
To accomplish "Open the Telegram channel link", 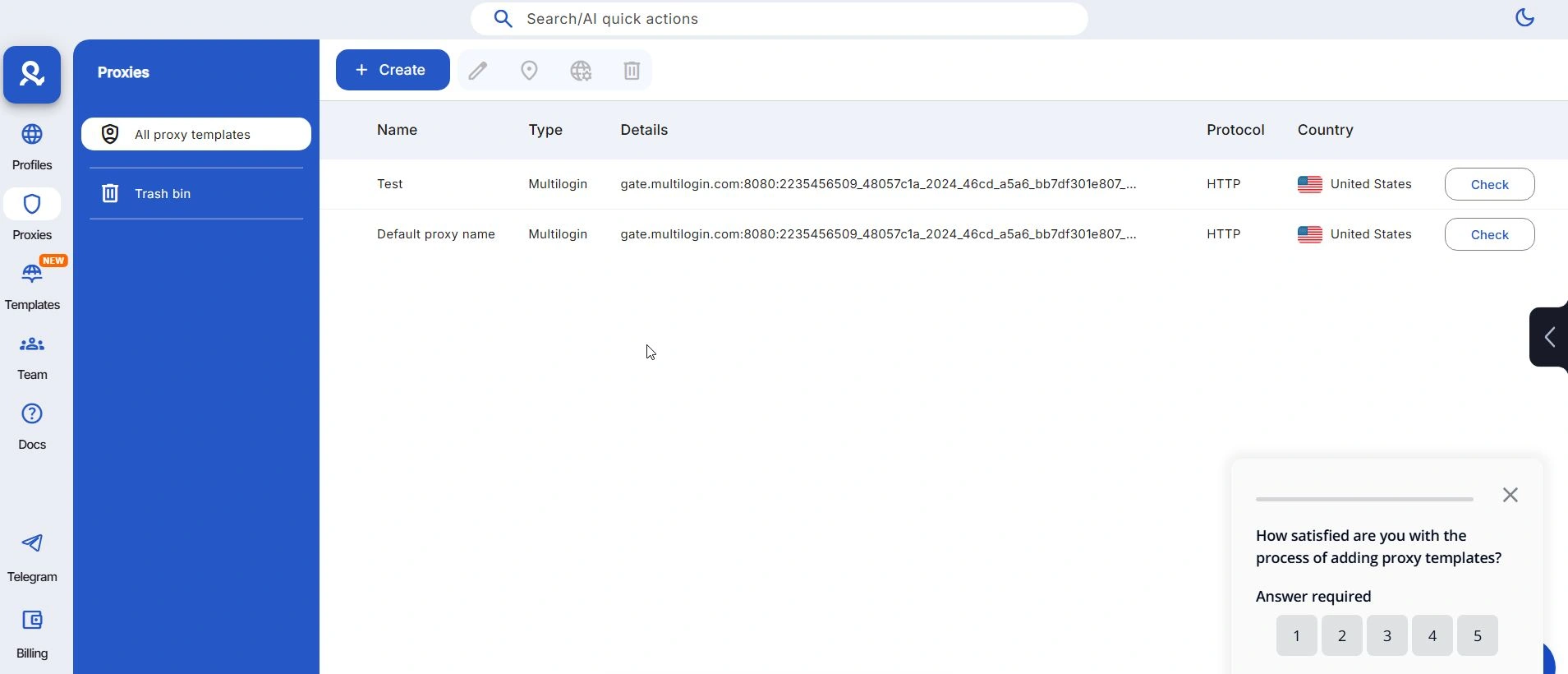I will [x=32, y=556].
